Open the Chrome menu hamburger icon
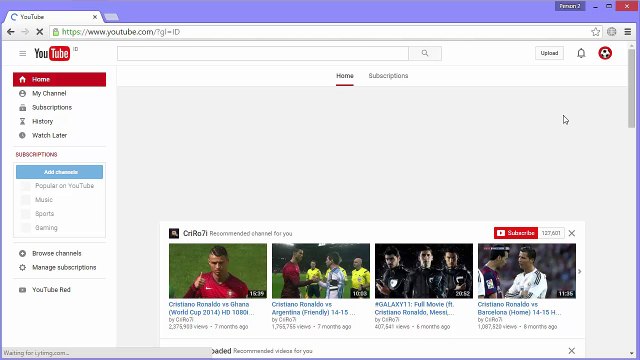This screenshot has width=640, height=360. 628,32
